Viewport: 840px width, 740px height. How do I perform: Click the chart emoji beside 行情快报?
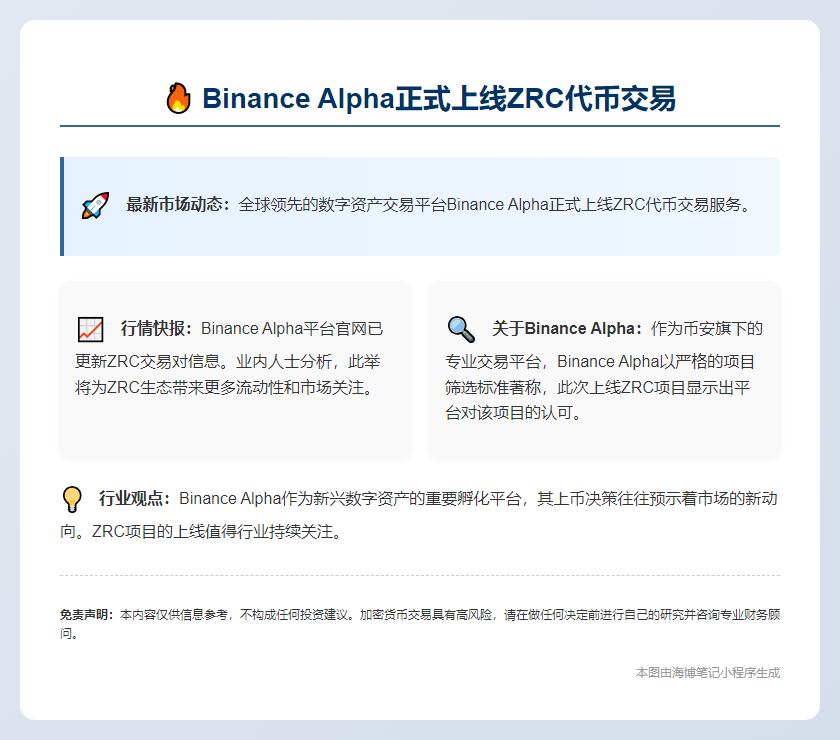[91, 330]
